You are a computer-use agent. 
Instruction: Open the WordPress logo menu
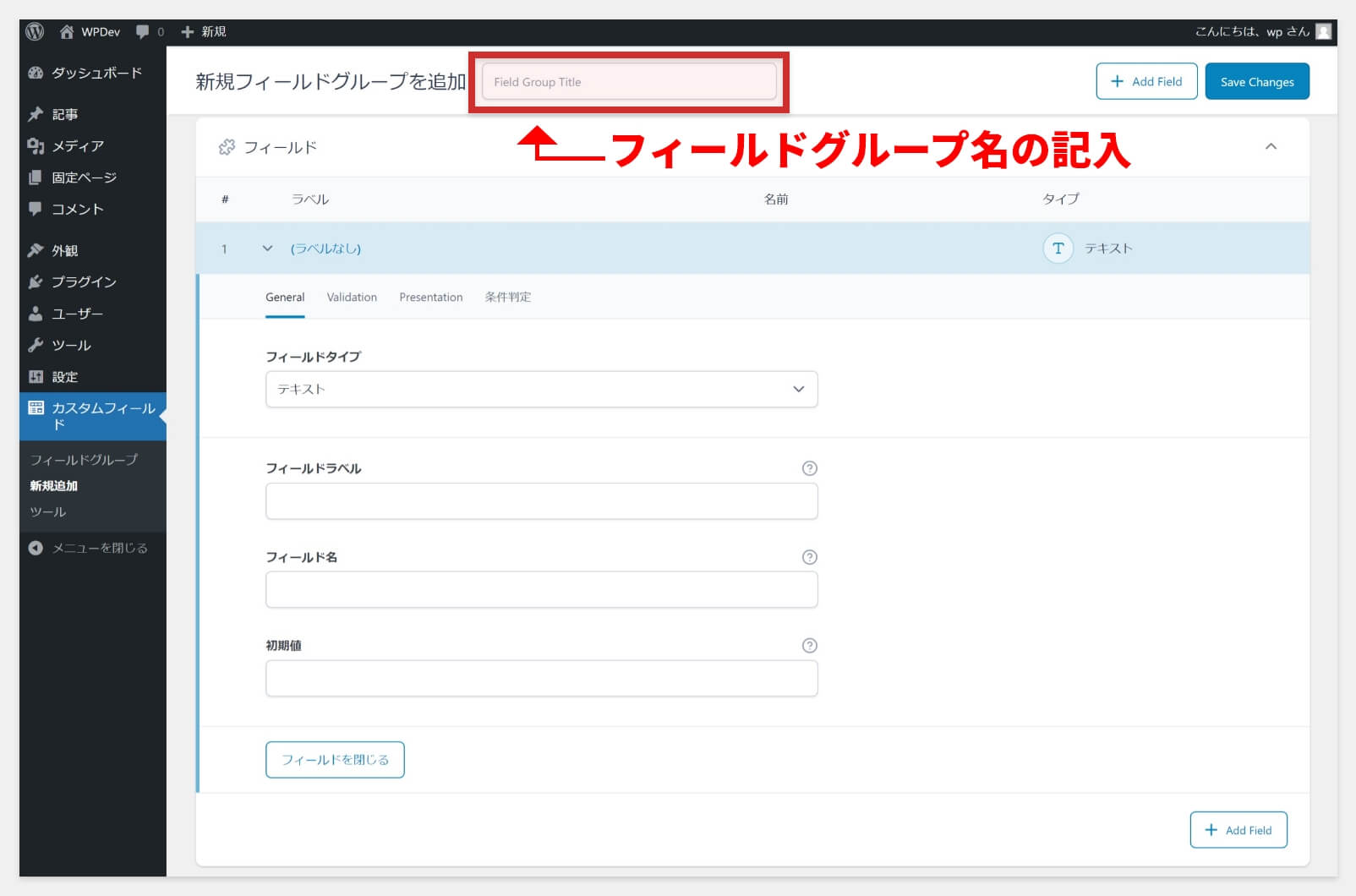coord(35,31)
